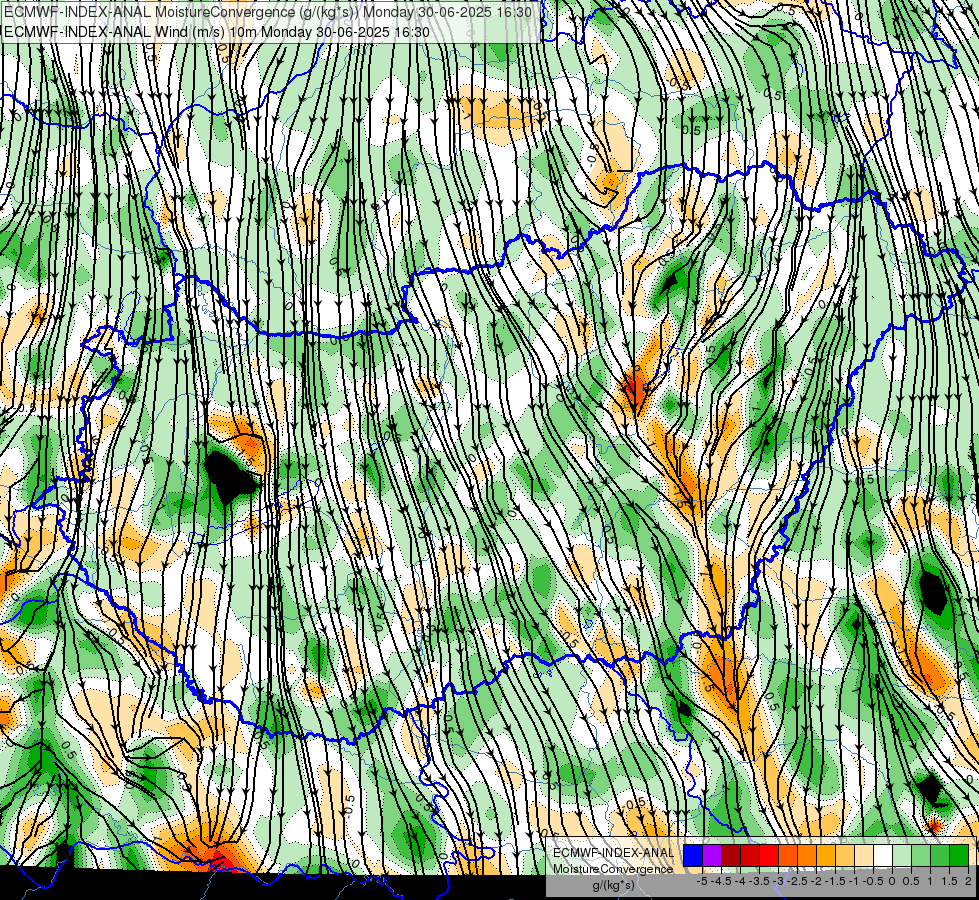This screenshot has width=979, height=900.
Task: Click the MoistureConvergence label in the legend
Action: [613, 869]
